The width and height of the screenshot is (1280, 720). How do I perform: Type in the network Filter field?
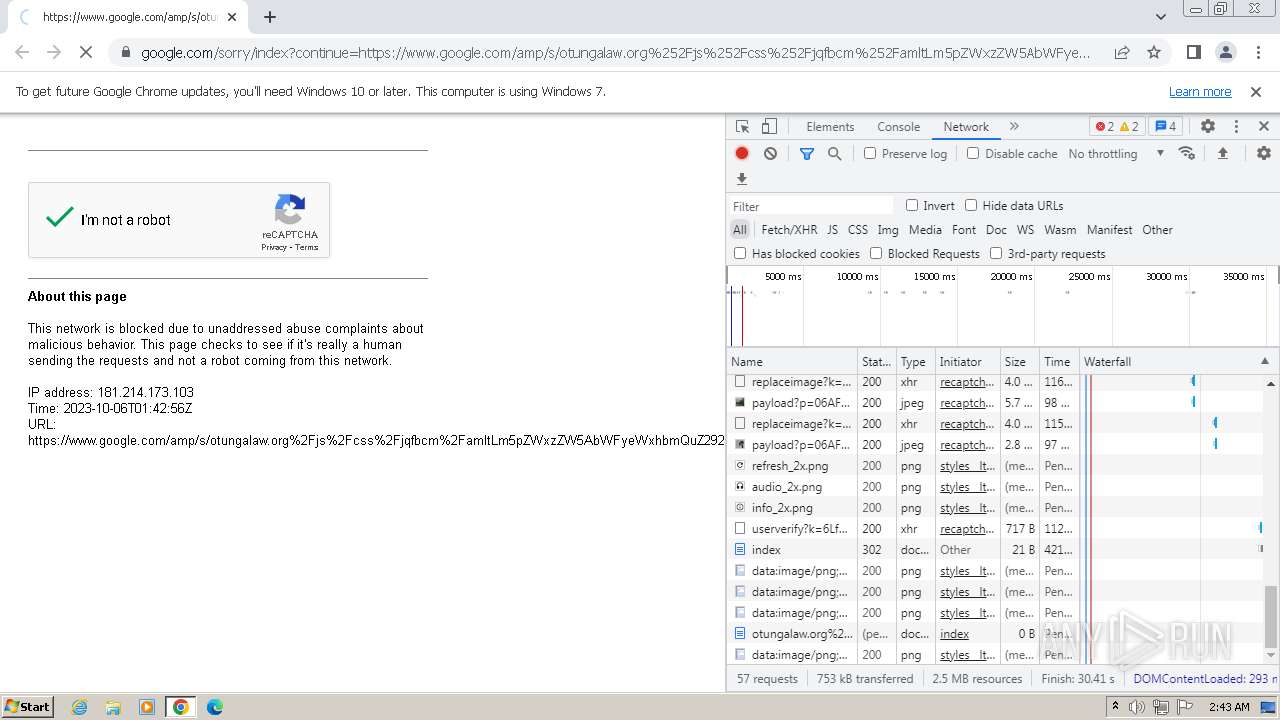[x=811, y=206]
